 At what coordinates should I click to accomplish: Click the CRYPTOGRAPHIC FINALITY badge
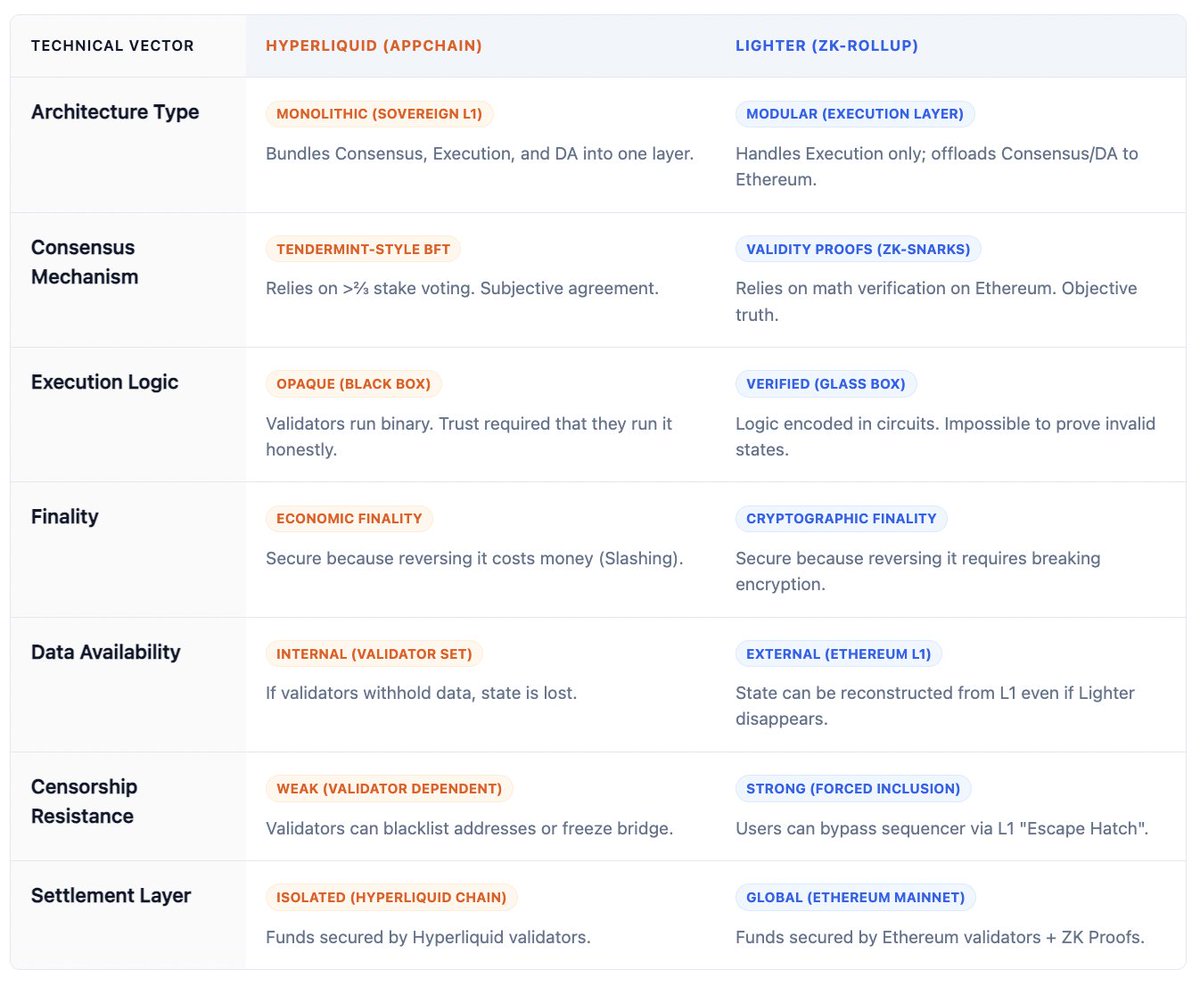(x=841, y=519)
